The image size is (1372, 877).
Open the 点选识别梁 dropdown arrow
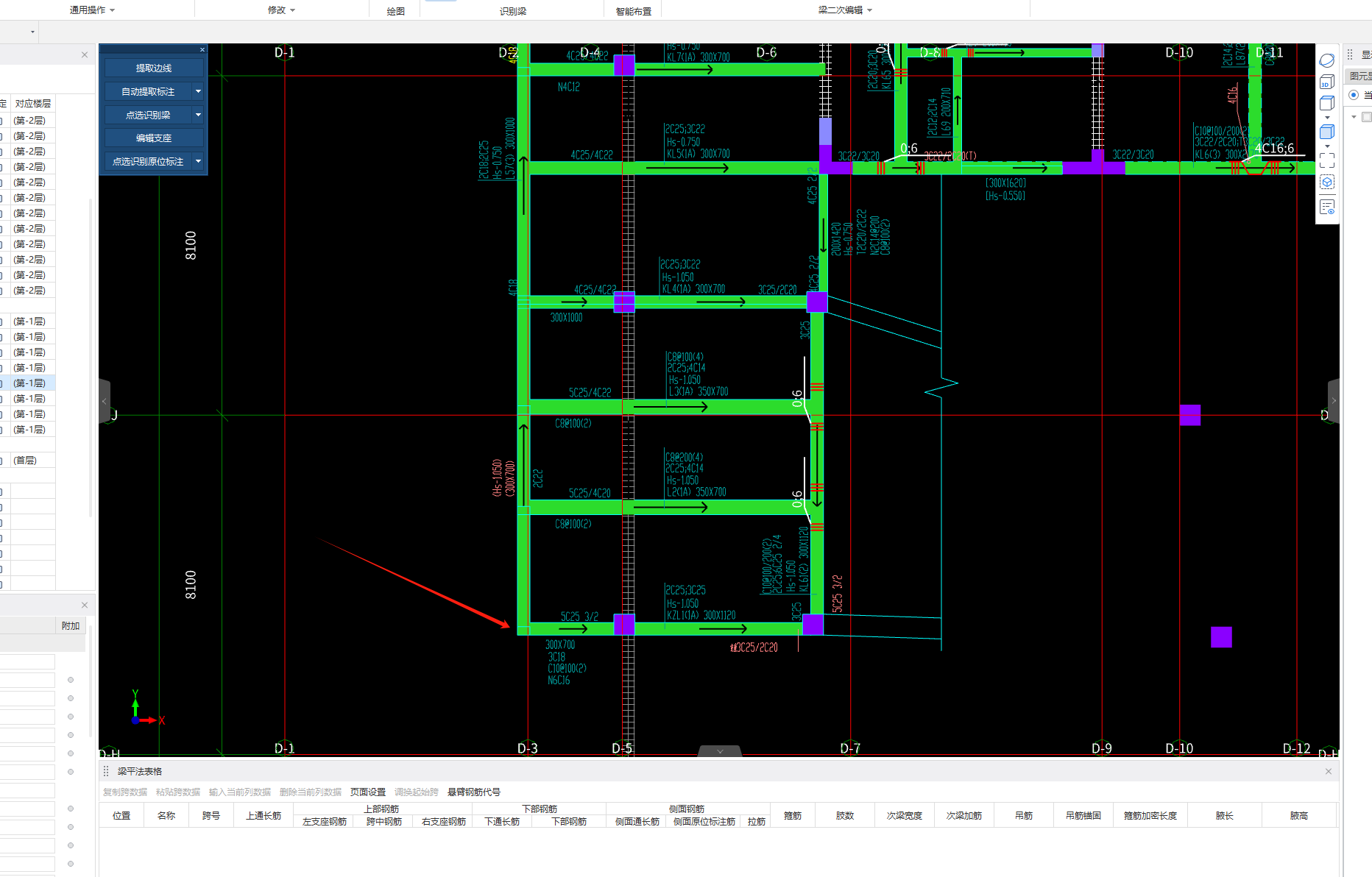[198, 115]
